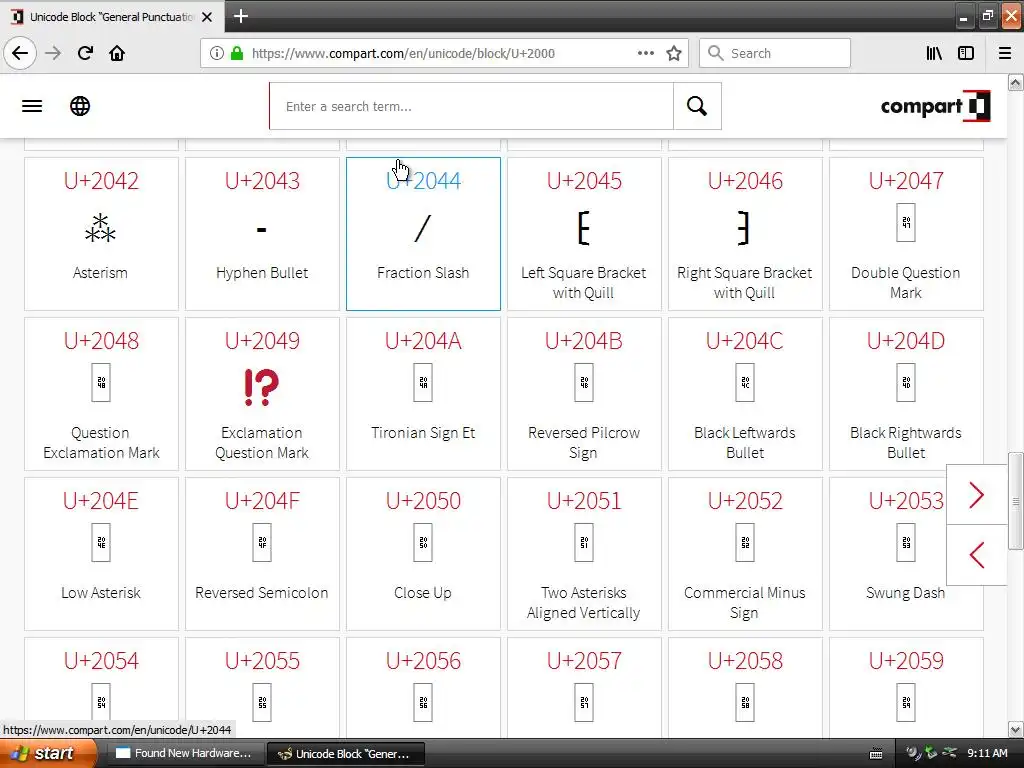Click the Compart logo
1024x768 pixels.
pos(935,106)
